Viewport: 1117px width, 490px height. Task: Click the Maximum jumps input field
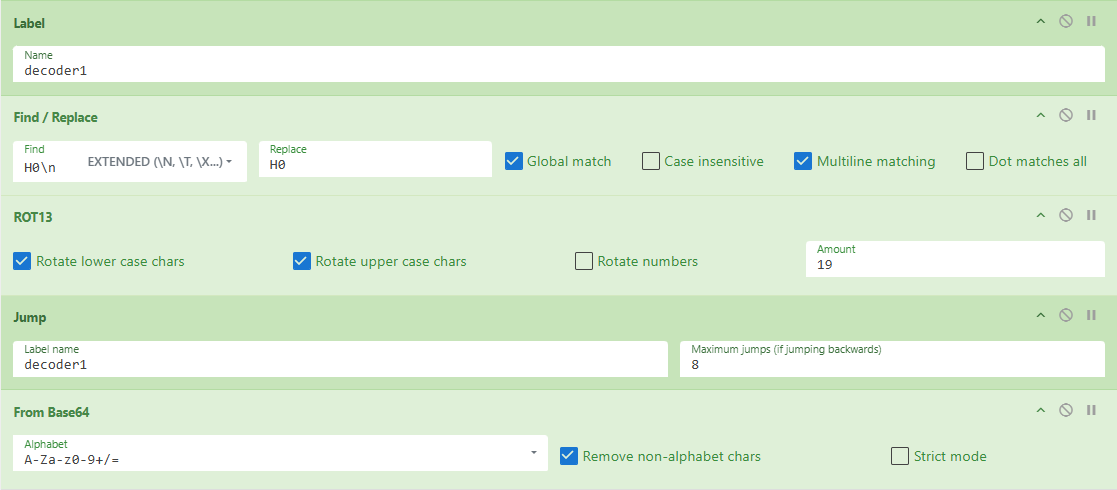(x=891, y=365)
